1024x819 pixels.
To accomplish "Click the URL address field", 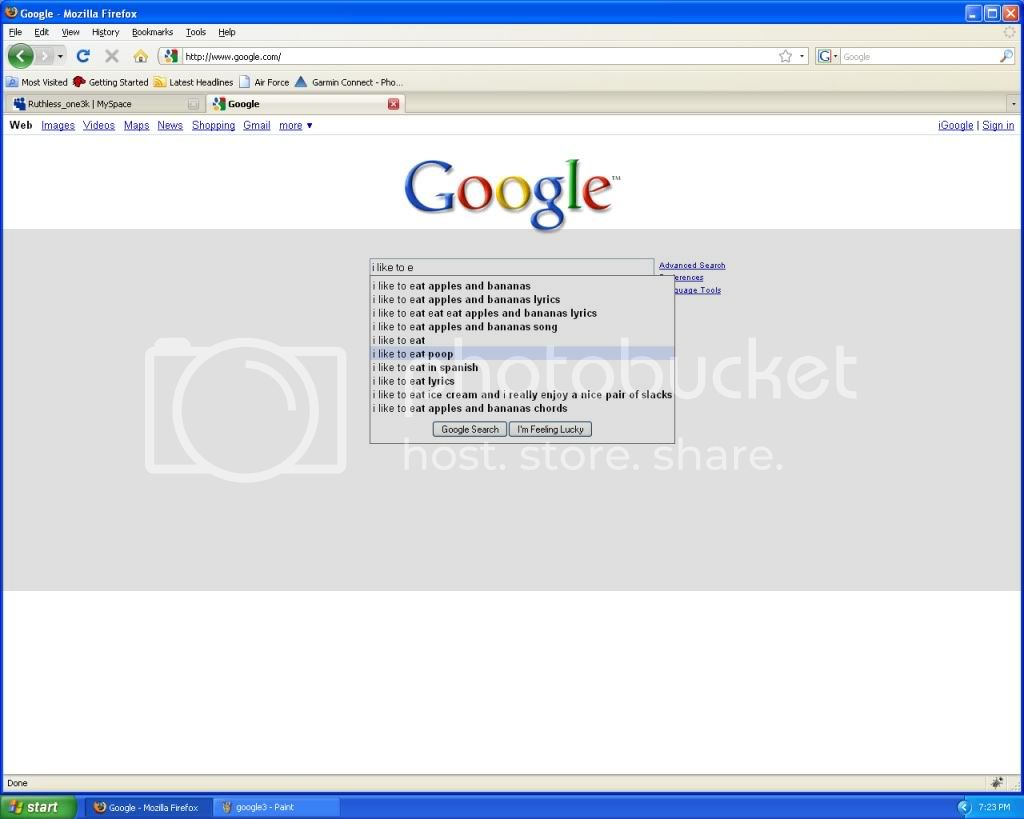I will [479, 57].
